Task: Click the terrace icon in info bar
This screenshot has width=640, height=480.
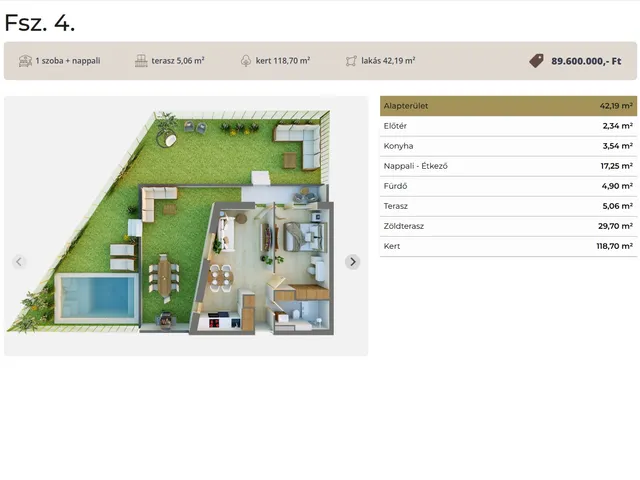Action: (141, 61)
